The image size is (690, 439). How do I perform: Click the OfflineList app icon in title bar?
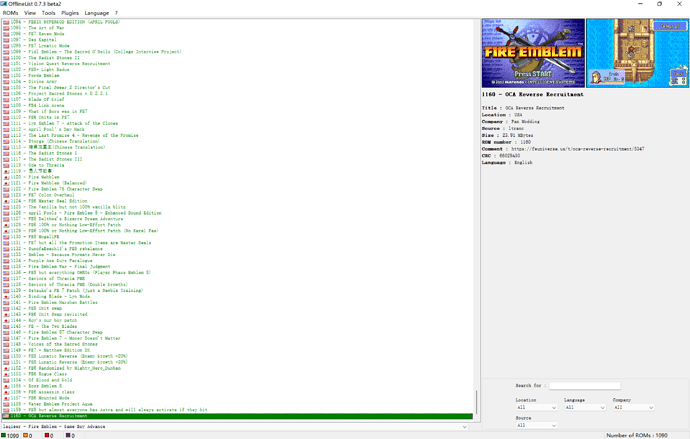pos(4,4)
